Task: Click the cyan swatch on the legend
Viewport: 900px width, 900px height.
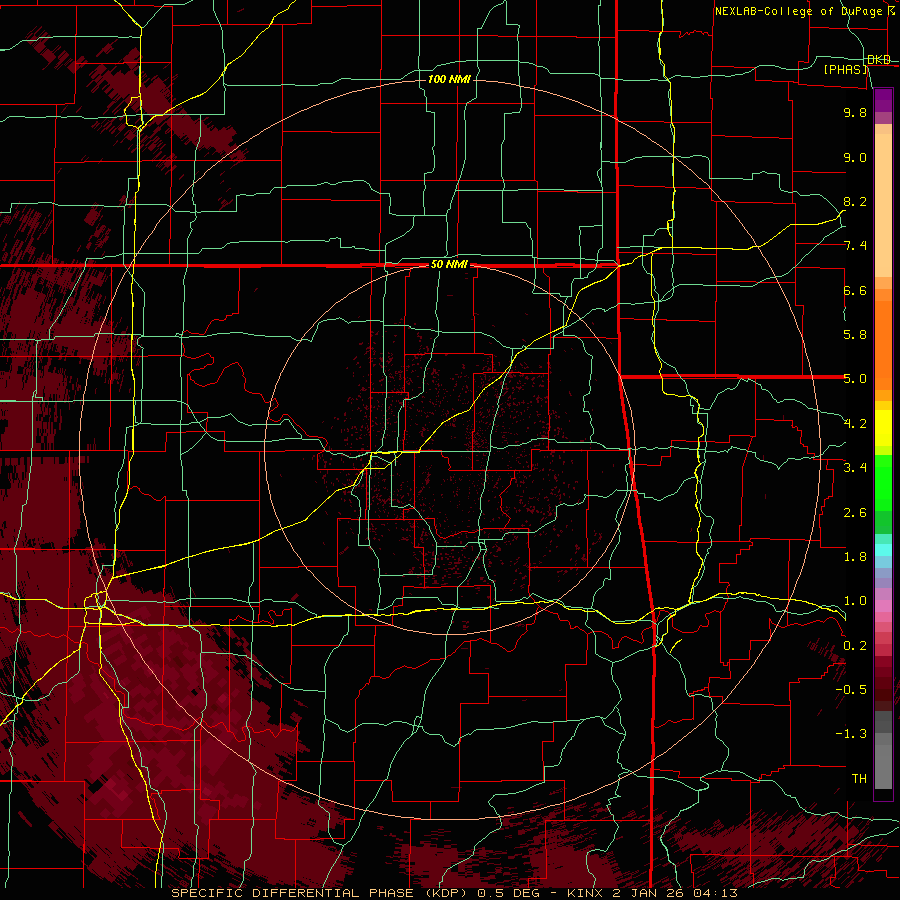Action: coord(883,550)
